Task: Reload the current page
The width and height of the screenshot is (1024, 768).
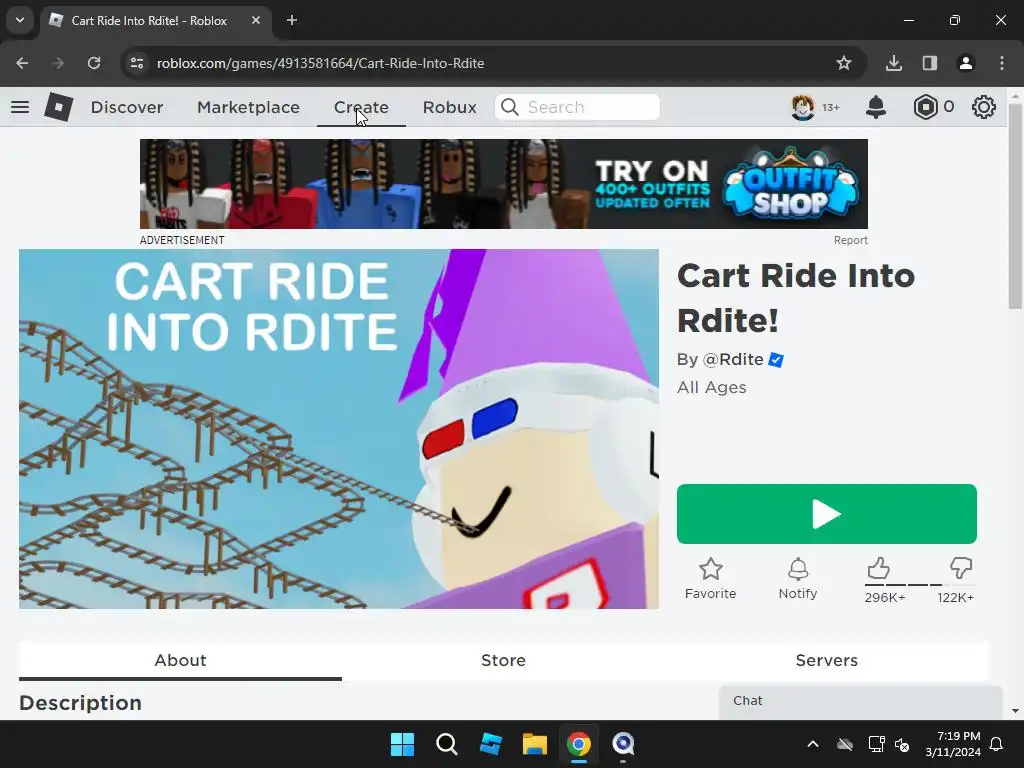Action: coord(94,63)
